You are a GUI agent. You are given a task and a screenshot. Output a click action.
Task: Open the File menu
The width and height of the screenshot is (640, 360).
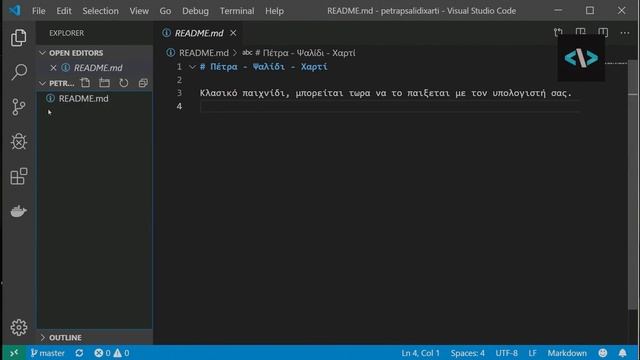coord(39,11)
